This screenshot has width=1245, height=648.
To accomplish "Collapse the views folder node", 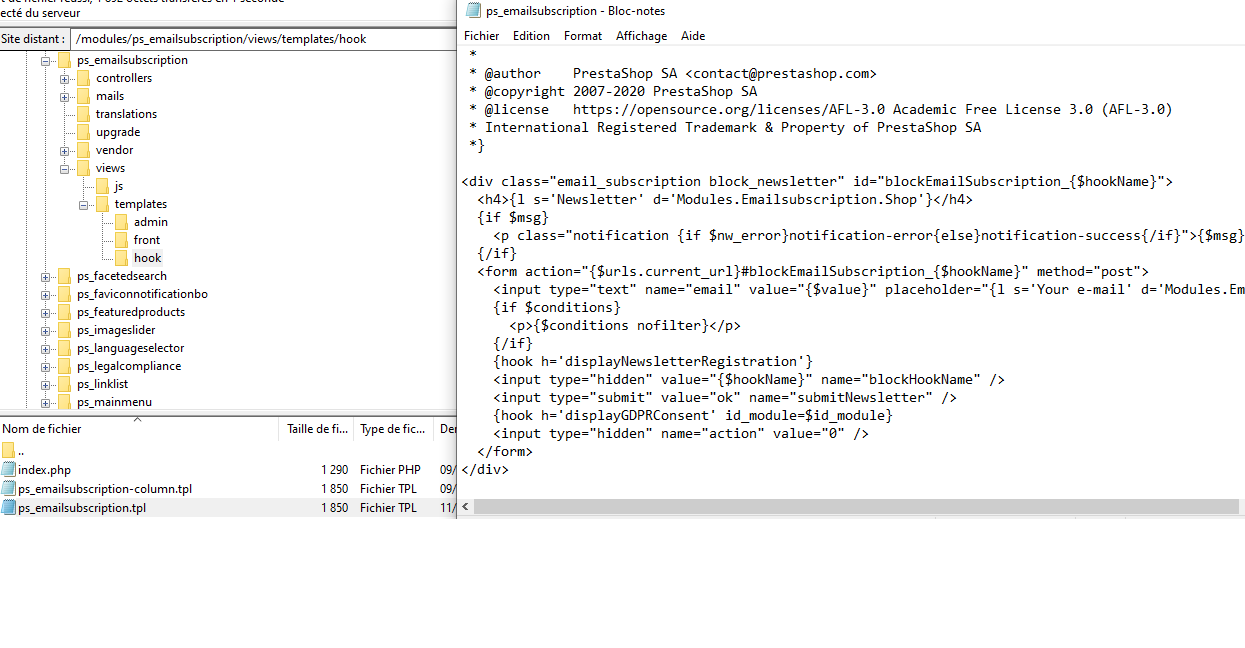I will [x=64, y=168].
